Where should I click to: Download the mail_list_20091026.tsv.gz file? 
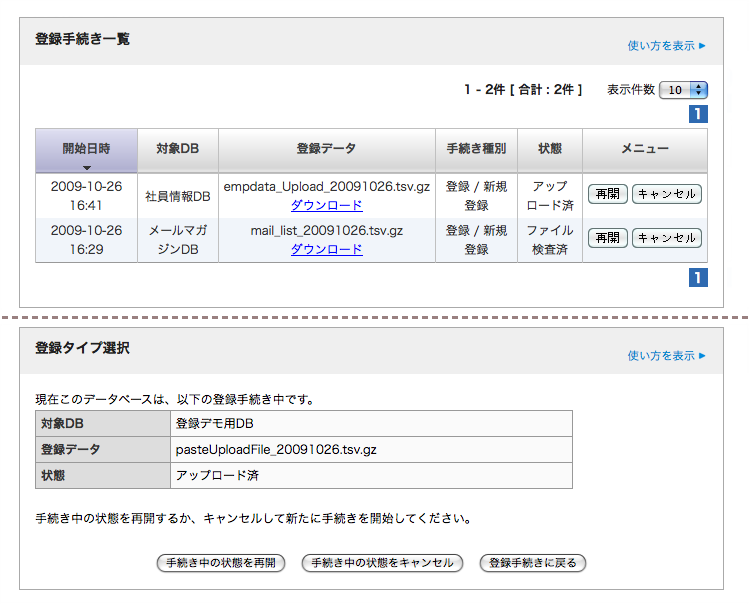point(327,249)
